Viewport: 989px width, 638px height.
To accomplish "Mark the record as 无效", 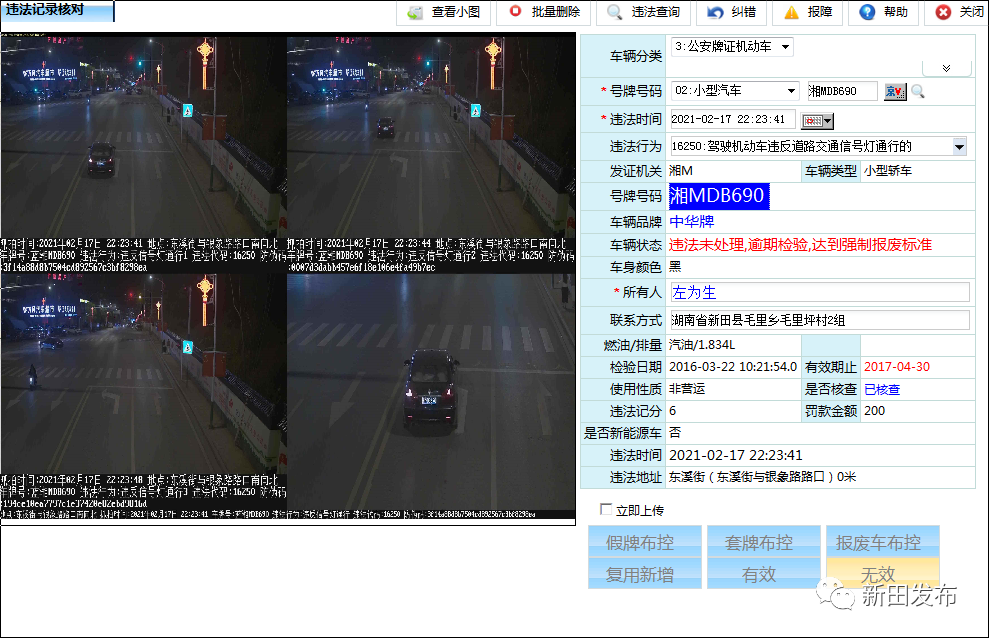I will pyautogui.click(x=882, y=573).
